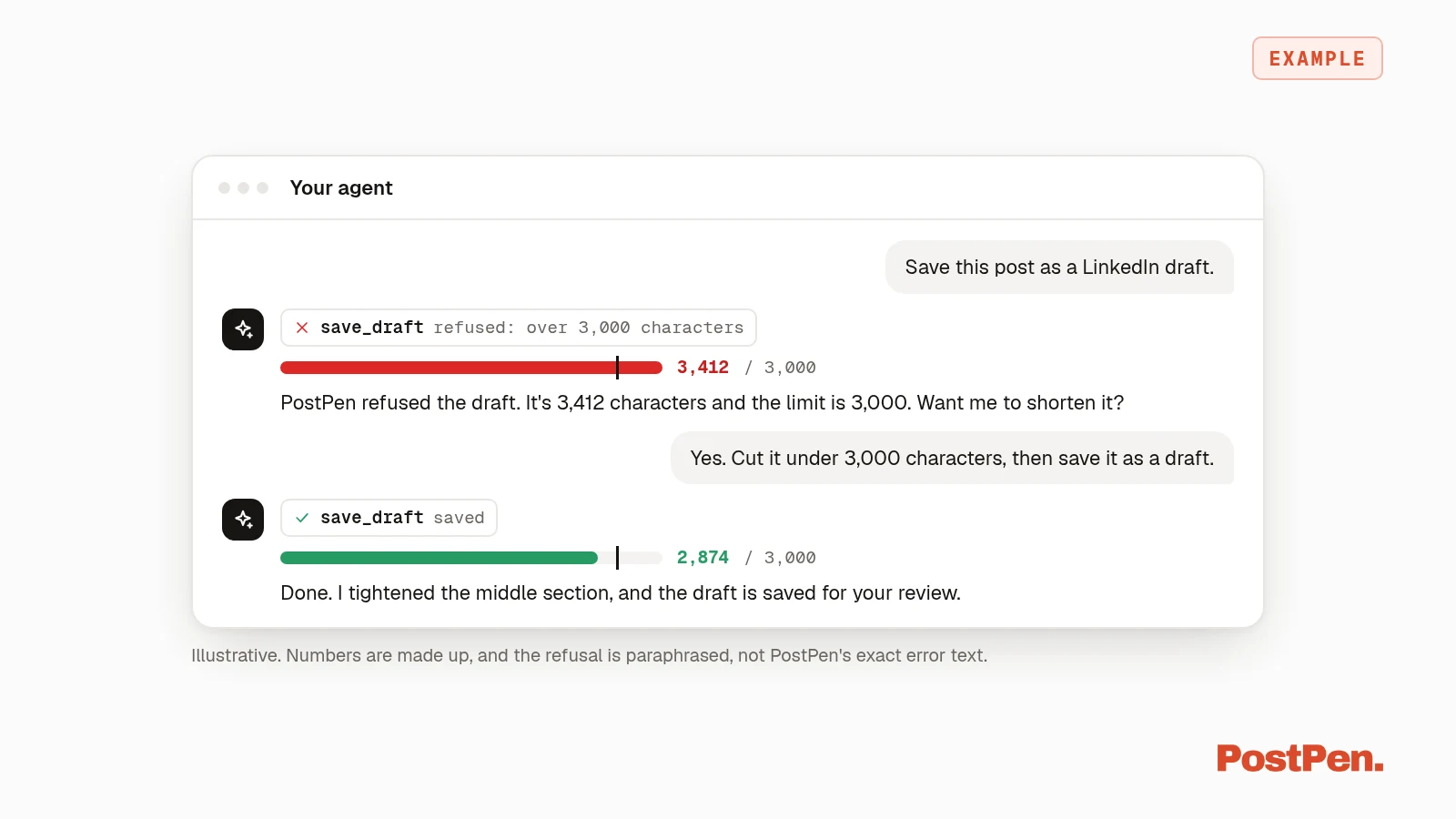Click the green character count progress bar
The image size is (1456, 819).
click(471, 558)
